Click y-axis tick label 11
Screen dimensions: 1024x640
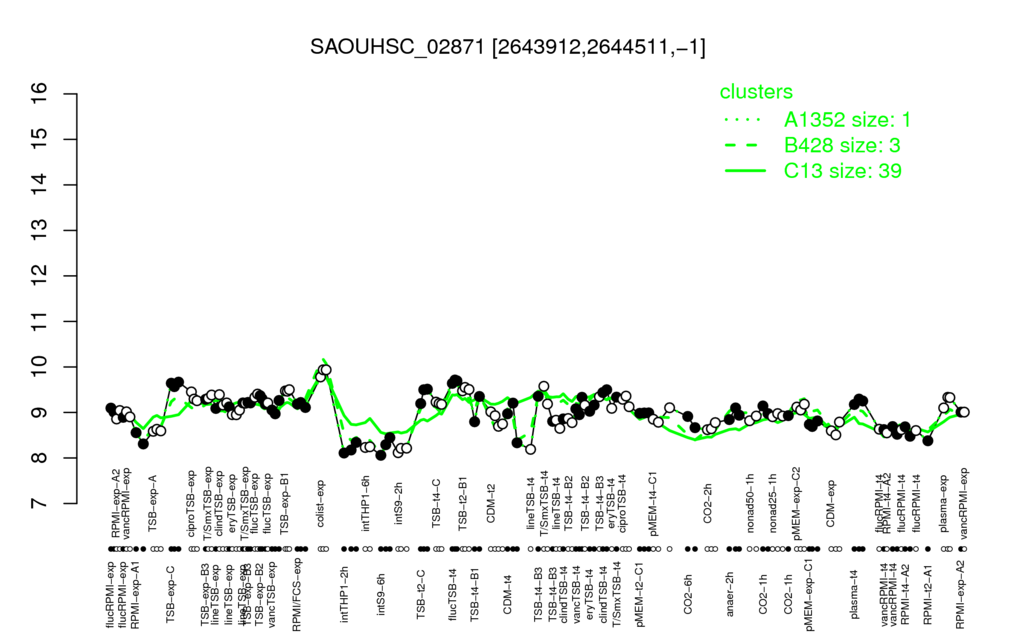[40, 321]
